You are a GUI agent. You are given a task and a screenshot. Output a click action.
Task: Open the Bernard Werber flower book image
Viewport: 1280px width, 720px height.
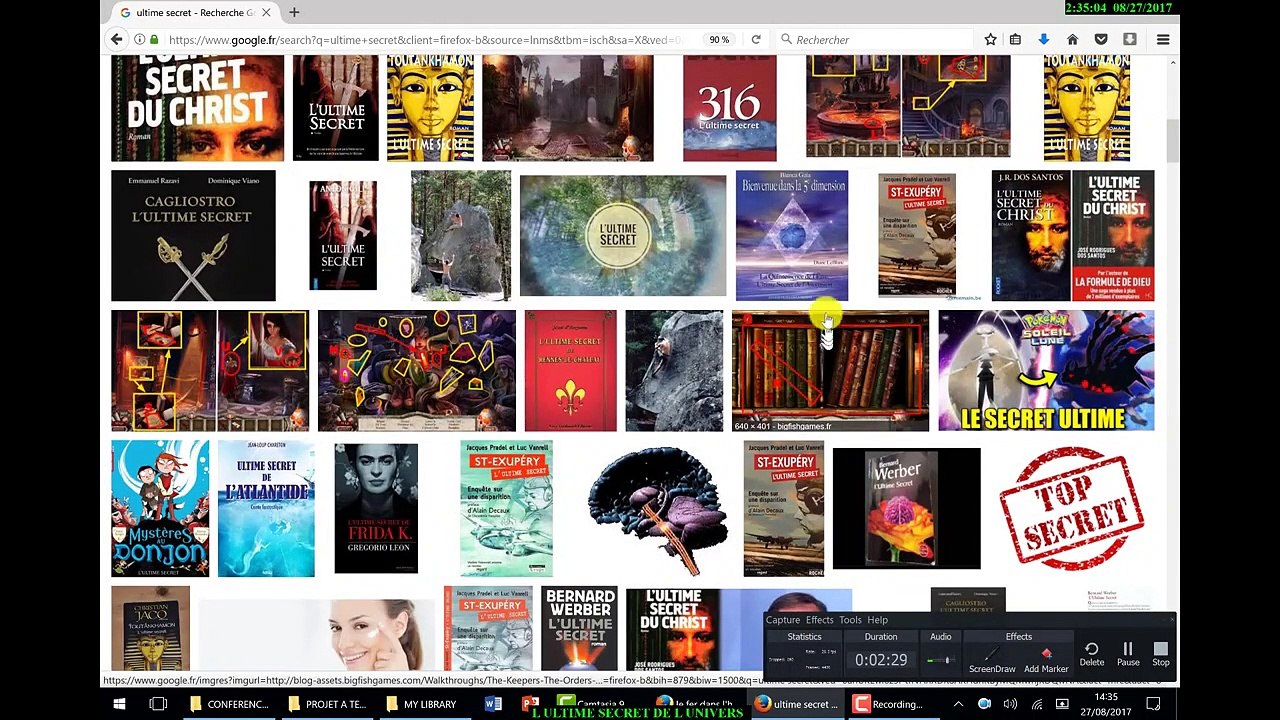point(907,509)
